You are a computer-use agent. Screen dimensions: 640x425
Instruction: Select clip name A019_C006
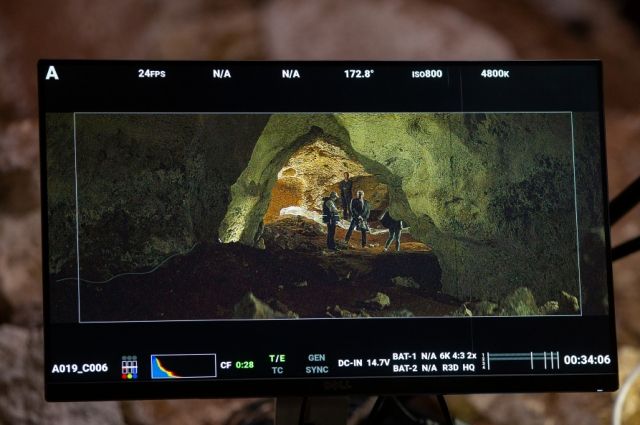[x=80, y=368]
